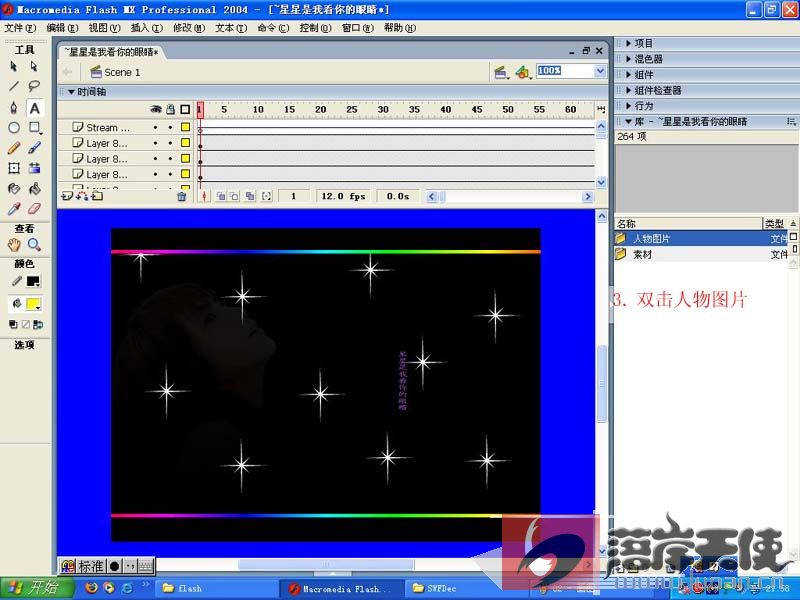Select the 人物图片 library folder
This screenshot has width=800, height=600.
[701, 238]
